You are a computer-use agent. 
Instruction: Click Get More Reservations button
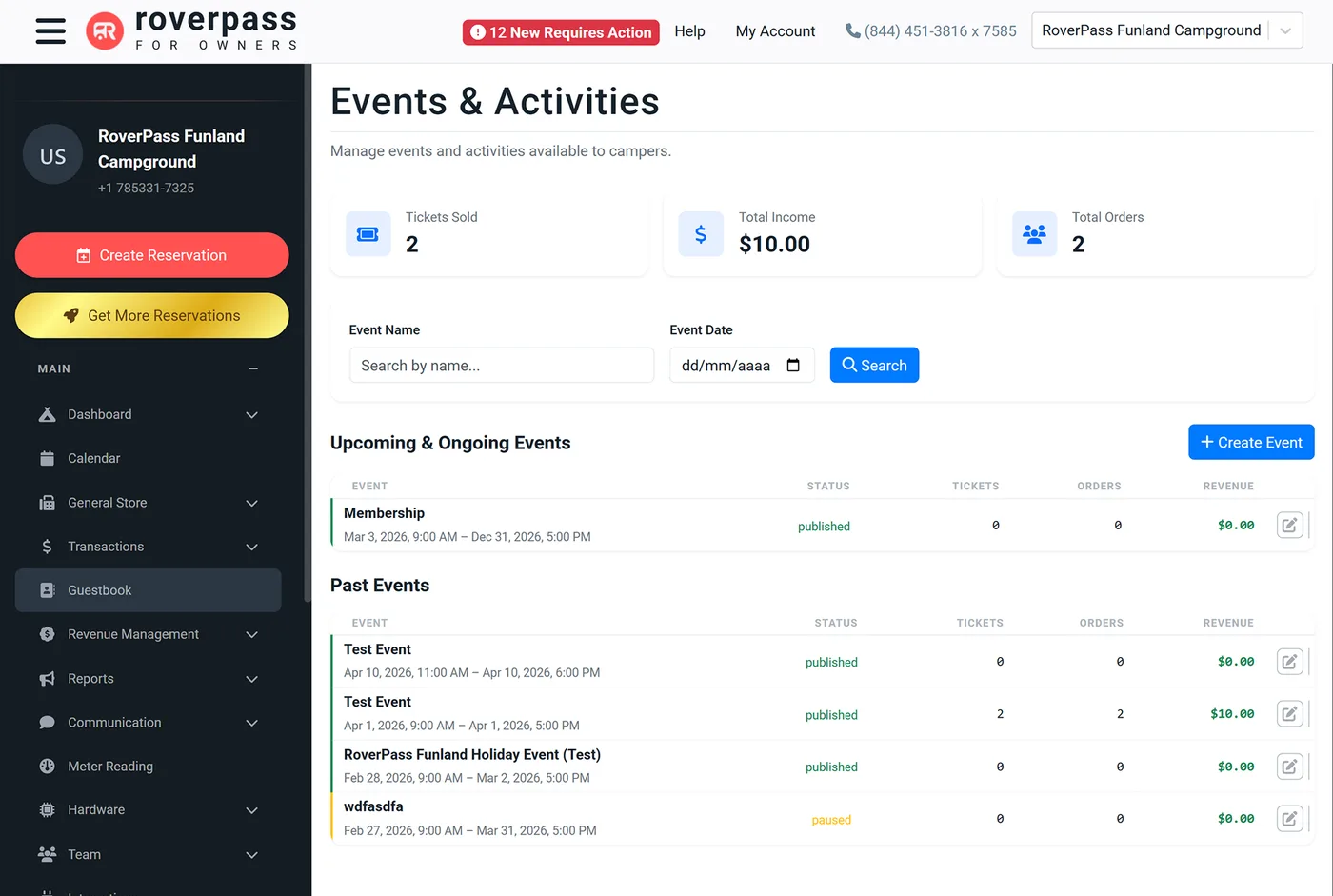coord(152,315)
